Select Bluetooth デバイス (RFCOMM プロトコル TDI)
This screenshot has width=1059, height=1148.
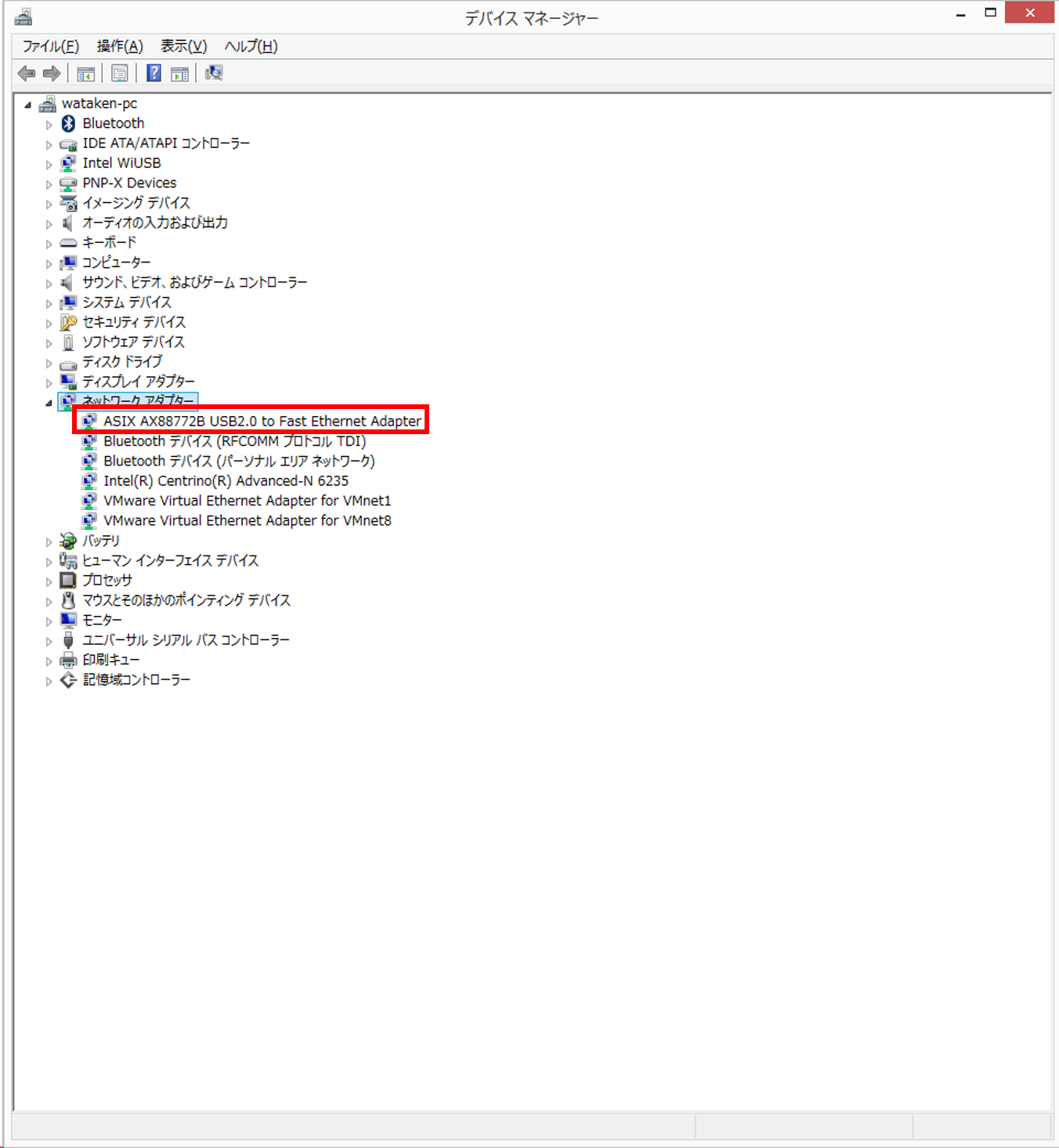pyautogui.click(x=235, y=441)
